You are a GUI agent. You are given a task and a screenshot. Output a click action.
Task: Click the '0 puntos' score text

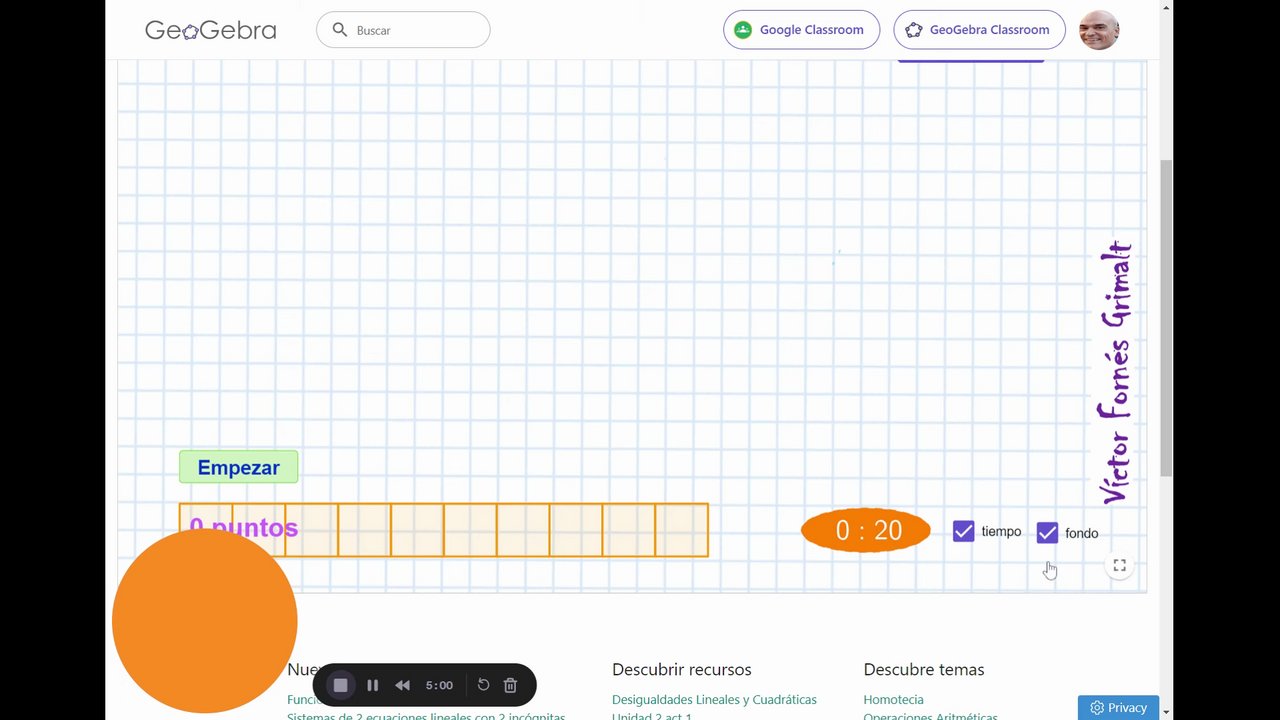(243, 527)
